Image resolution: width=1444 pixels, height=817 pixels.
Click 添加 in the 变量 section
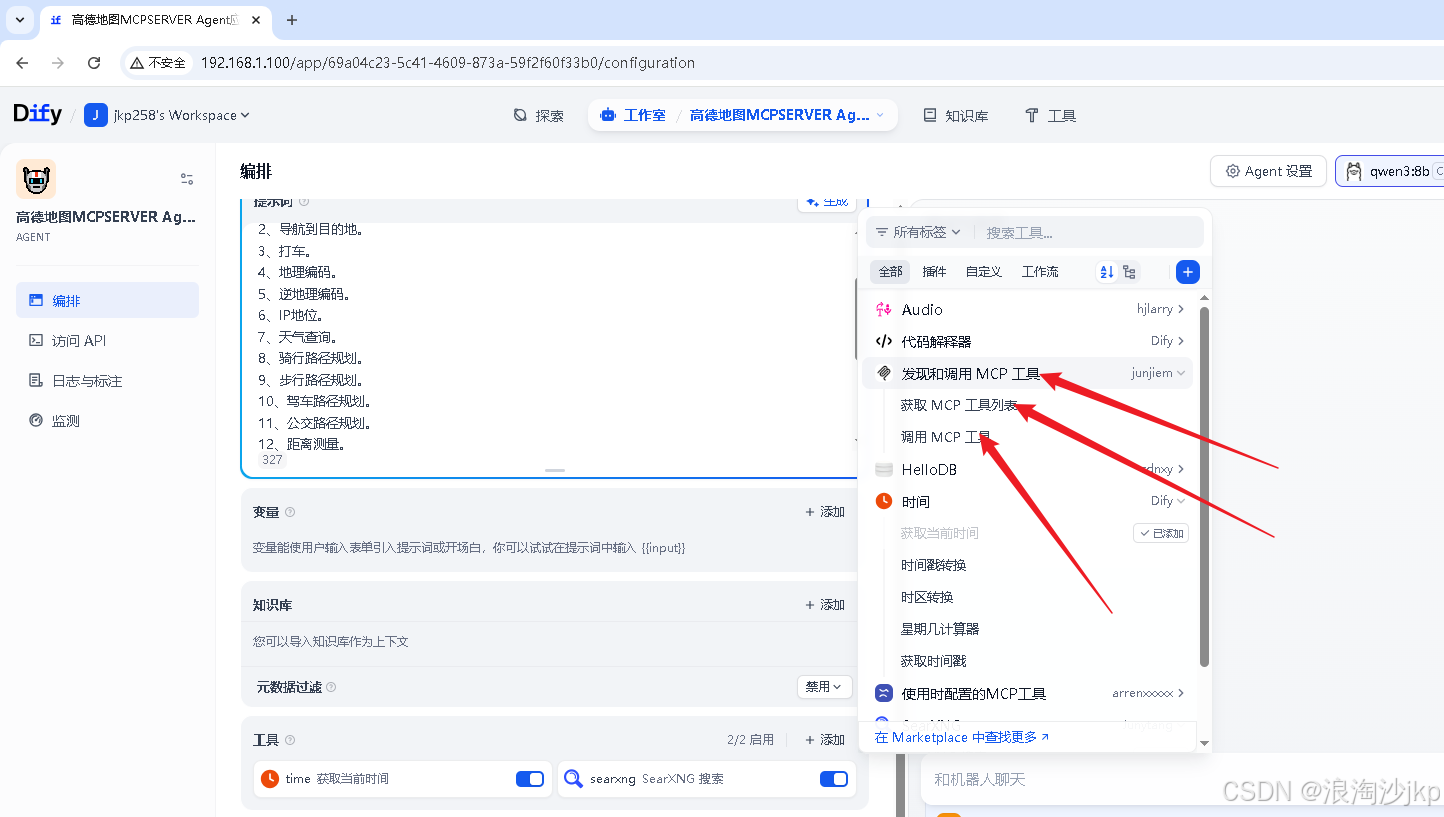(x=825, y=512)
